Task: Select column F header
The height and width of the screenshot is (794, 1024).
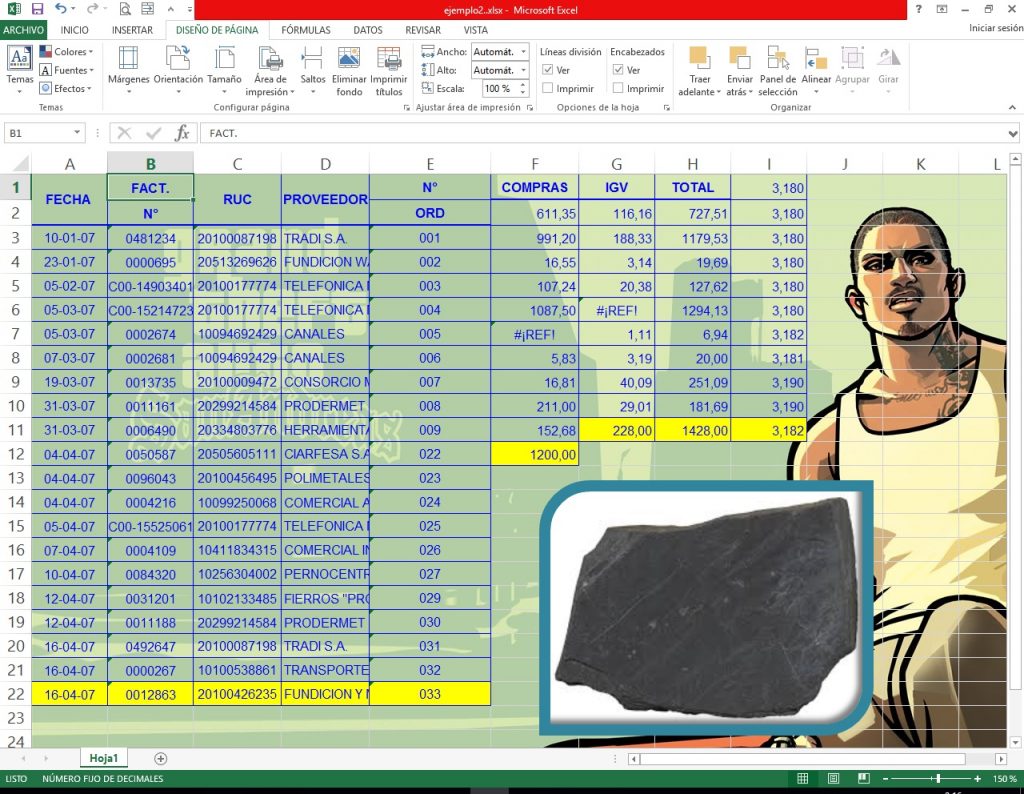Action: tap(534, 164)
